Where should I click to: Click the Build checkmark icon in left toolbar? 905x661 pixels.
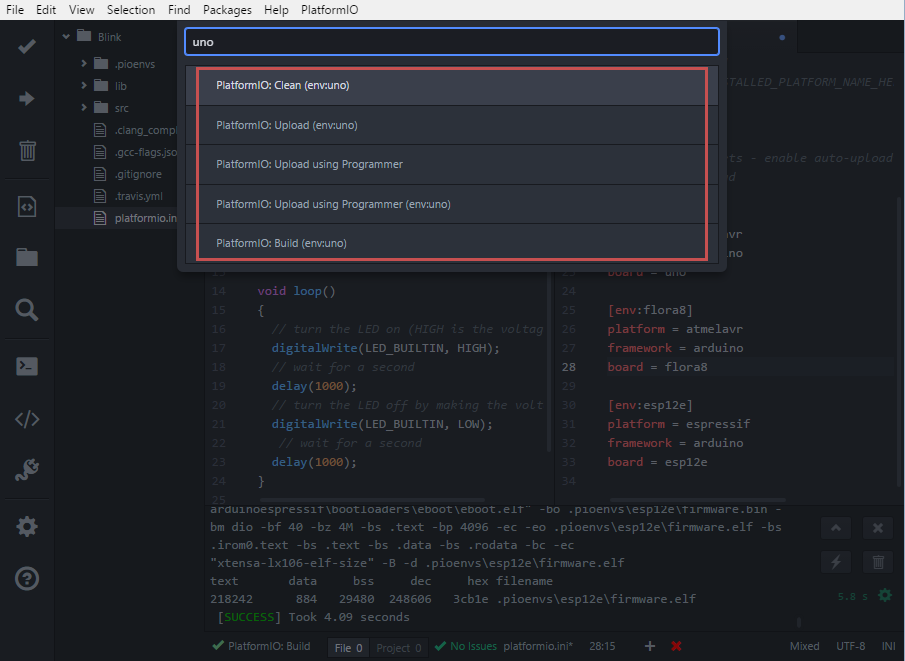[x=27, y=46]
